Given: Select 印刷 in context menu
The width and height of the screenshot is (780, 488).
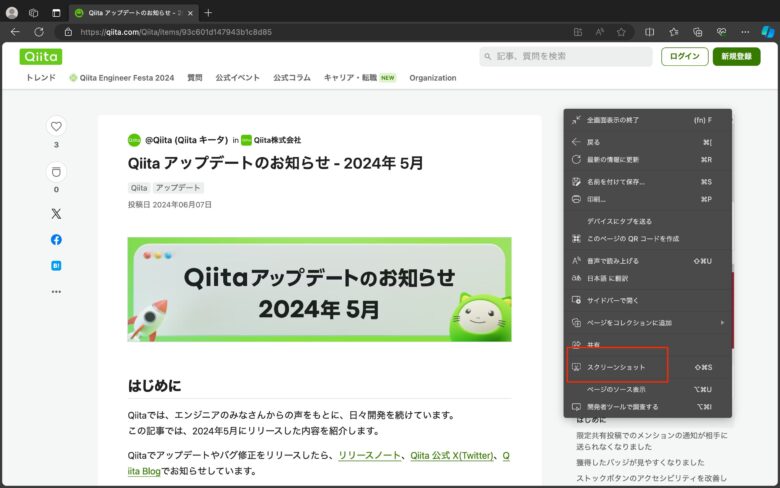Looking at the screenshot, I should tap(647, 199).
